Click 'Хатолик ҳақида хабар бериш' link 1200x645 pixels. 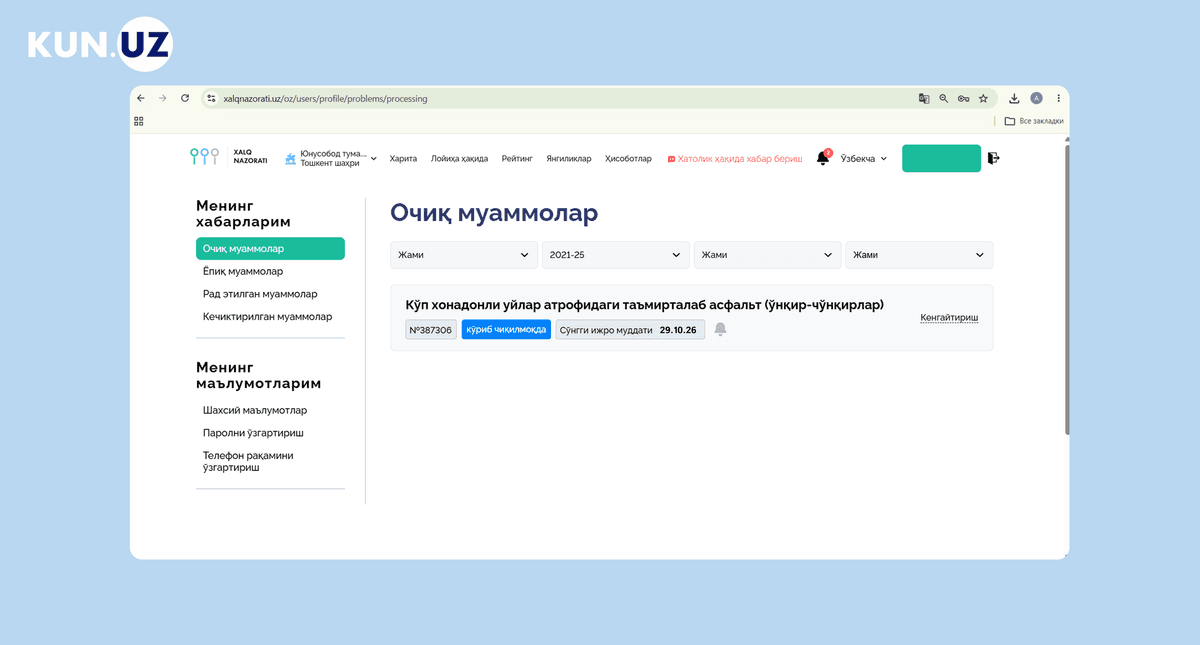(735, 159)
